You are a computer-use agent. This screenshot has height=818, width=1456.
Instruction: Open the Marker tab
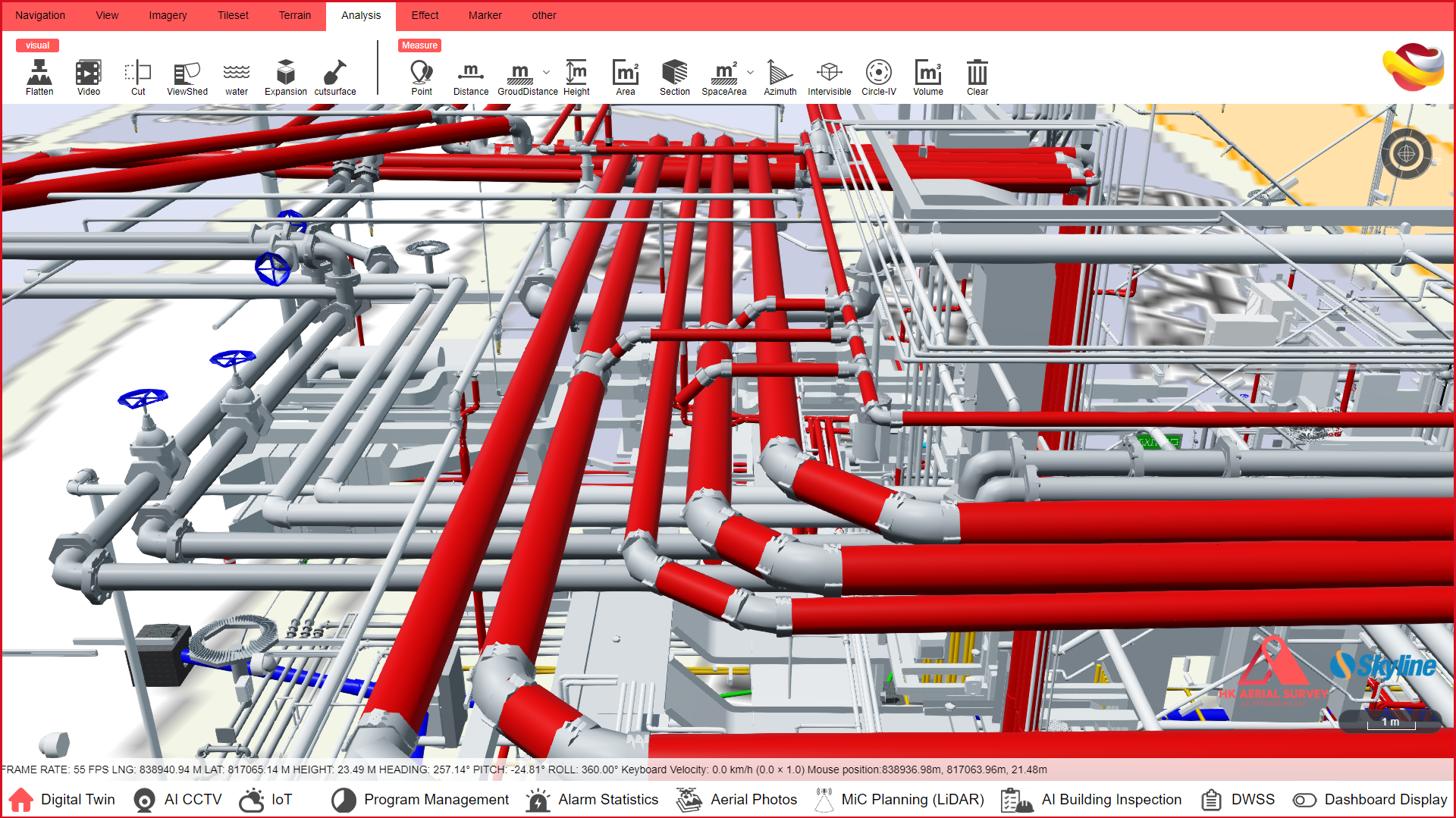tap(485, 15)
